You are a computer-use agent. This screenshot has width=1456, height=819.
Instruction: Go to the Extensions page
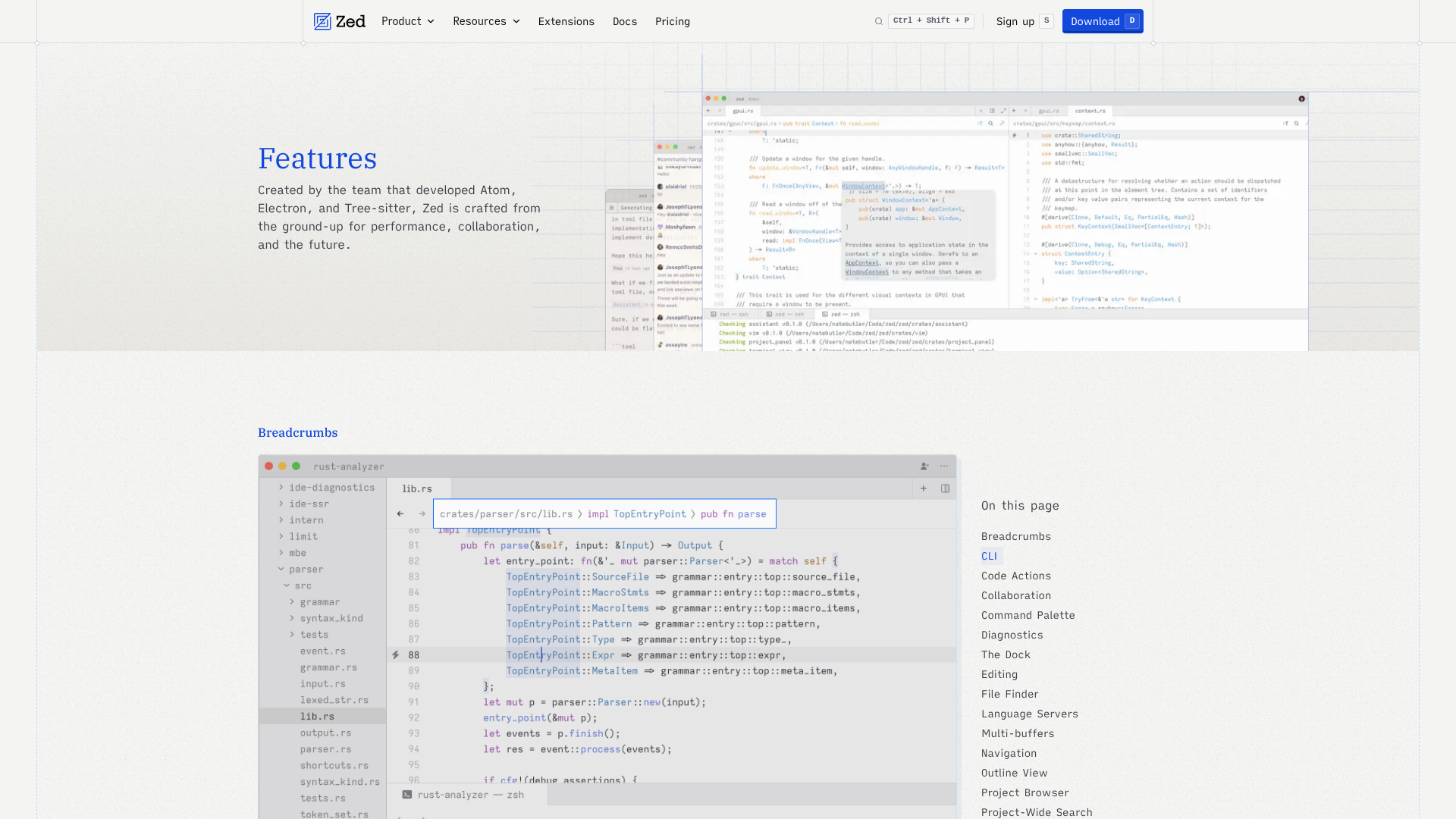click(x=566, y=21)
